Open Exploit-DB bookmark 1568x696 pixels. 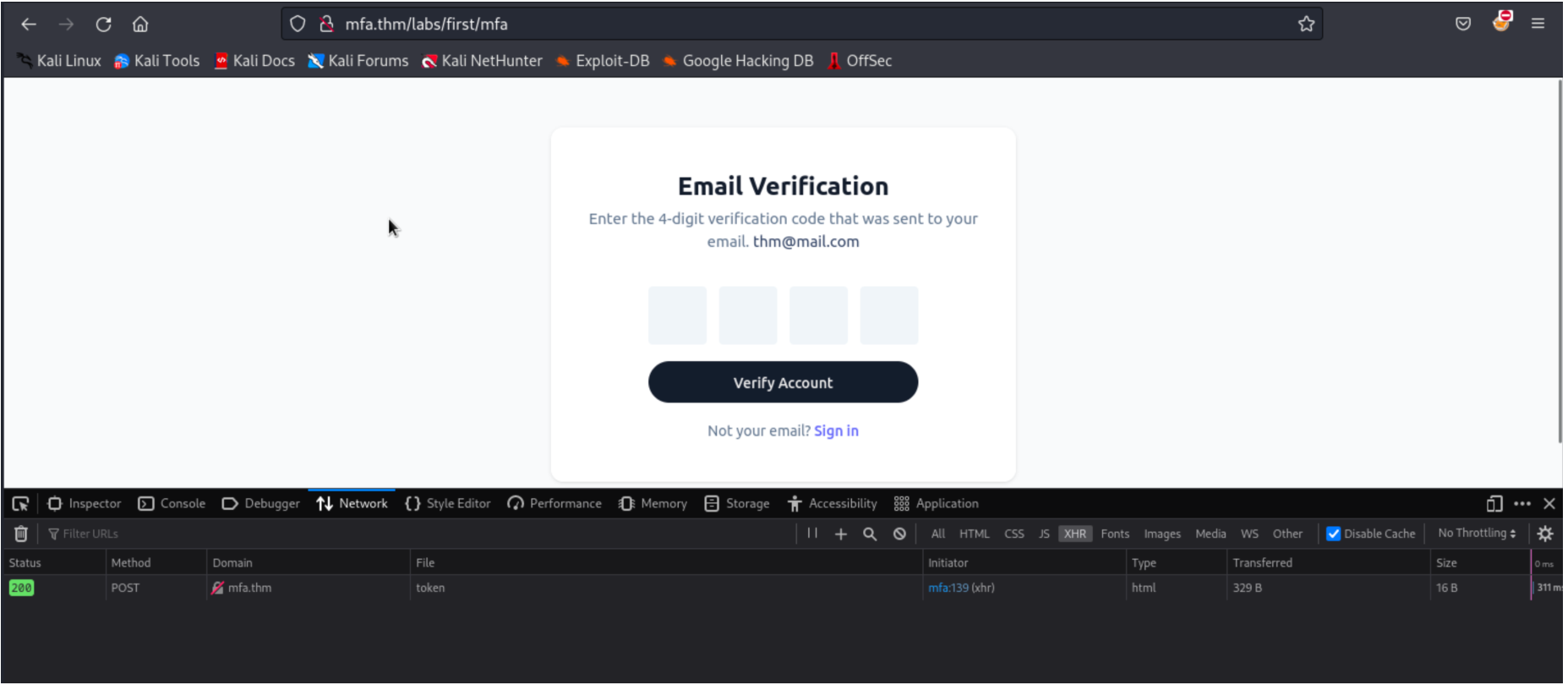click(604, 61)
